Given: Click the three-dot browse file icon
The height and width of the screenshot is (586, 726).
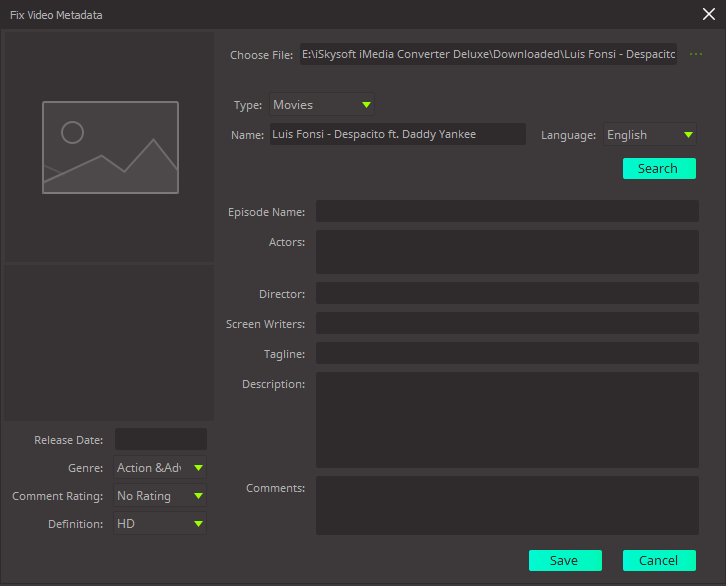Looking at the screenshot, I should 696,54.
